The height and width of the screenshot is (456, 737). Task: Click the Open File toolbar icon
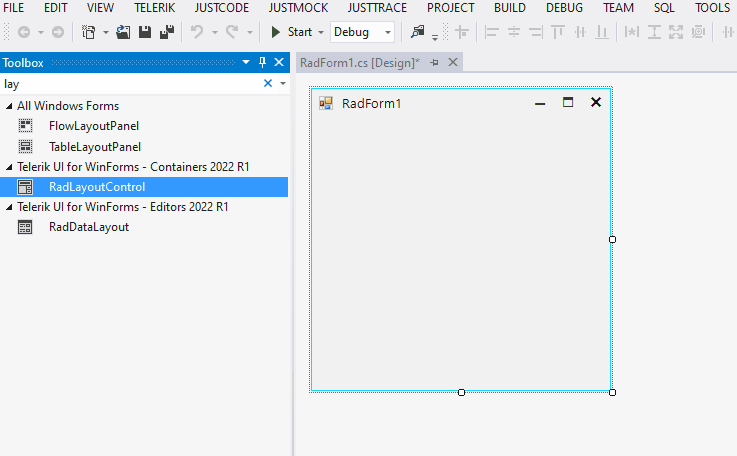[123, 32]
